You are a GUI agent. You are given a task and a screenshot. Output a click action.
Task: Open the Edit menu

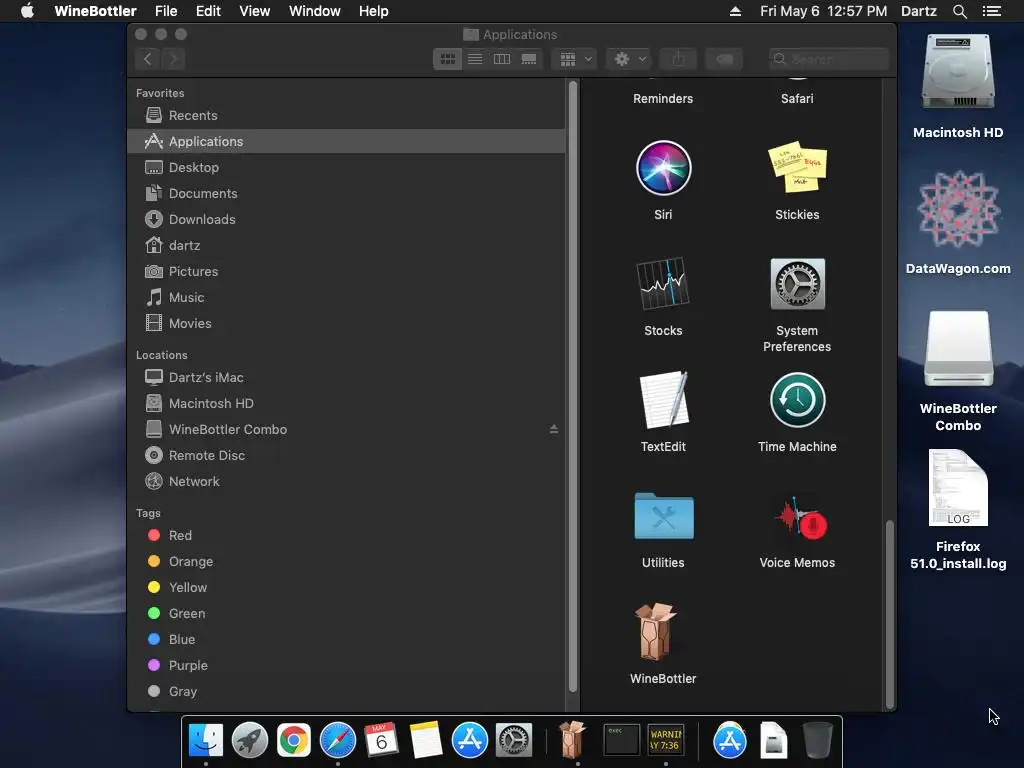[x=208, y=11]
